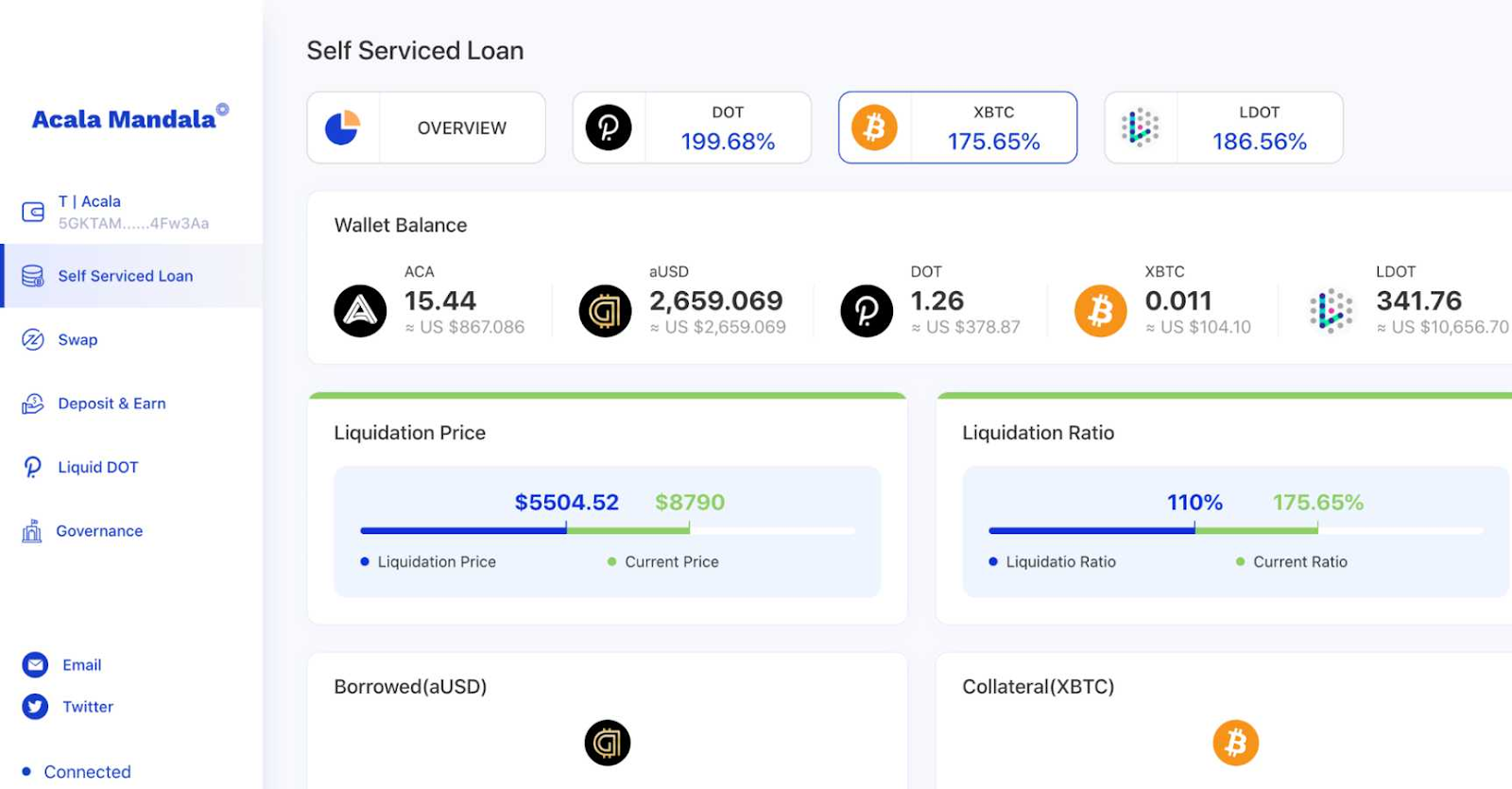Open the Email link
The height and width of the screenshot is (789, 1512).
tap(82, 665)
